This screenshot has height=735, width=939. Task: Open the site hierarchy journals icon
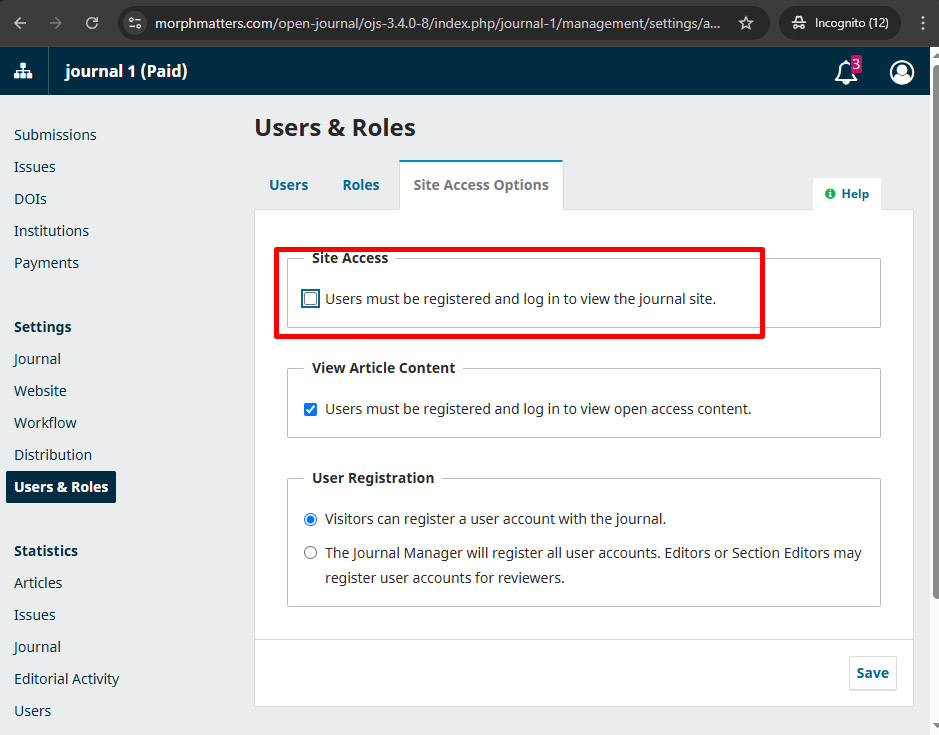23,71
